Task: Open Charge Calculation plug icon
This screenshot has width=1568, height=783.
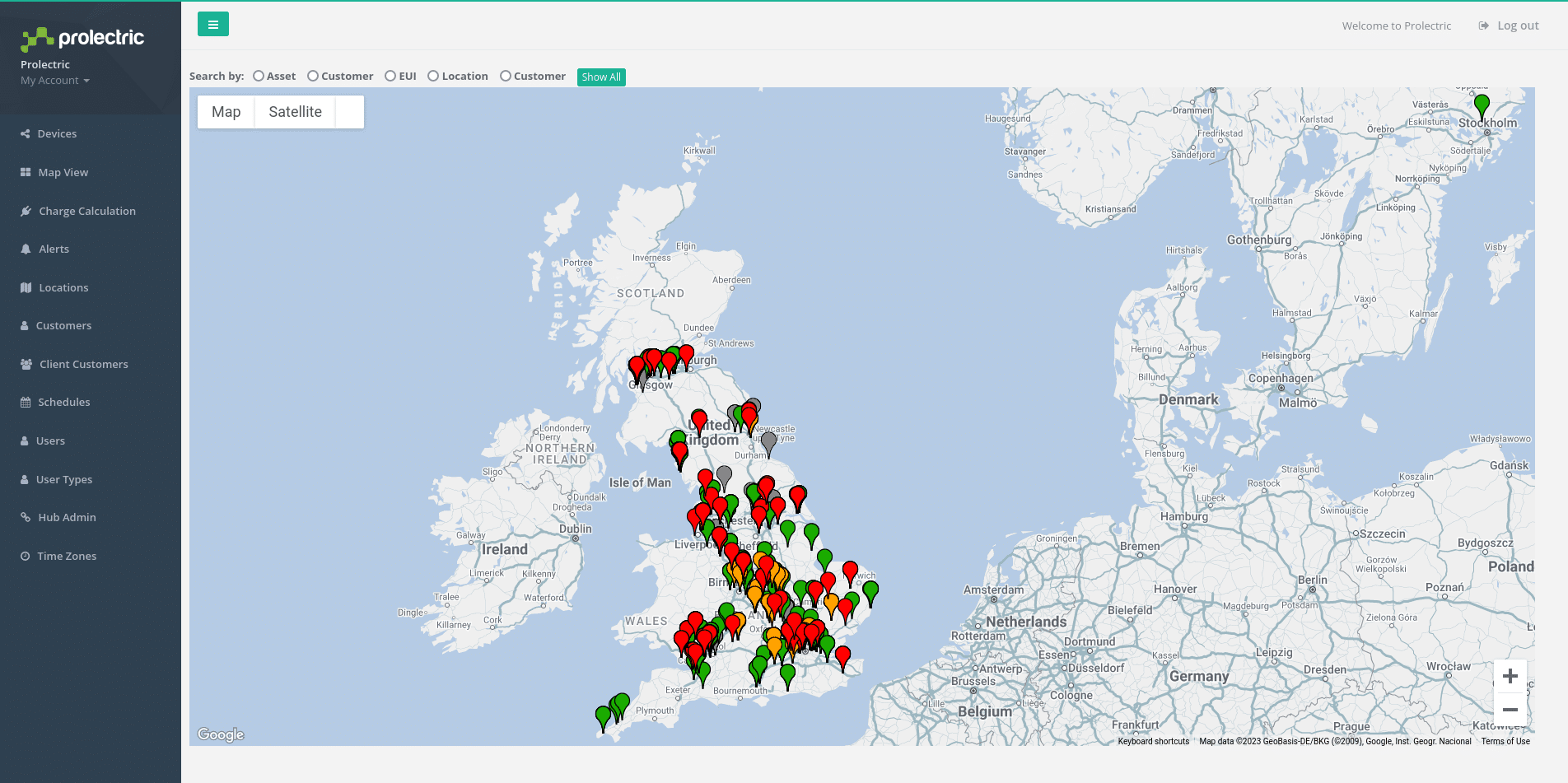Action: (x=26, y=211)
